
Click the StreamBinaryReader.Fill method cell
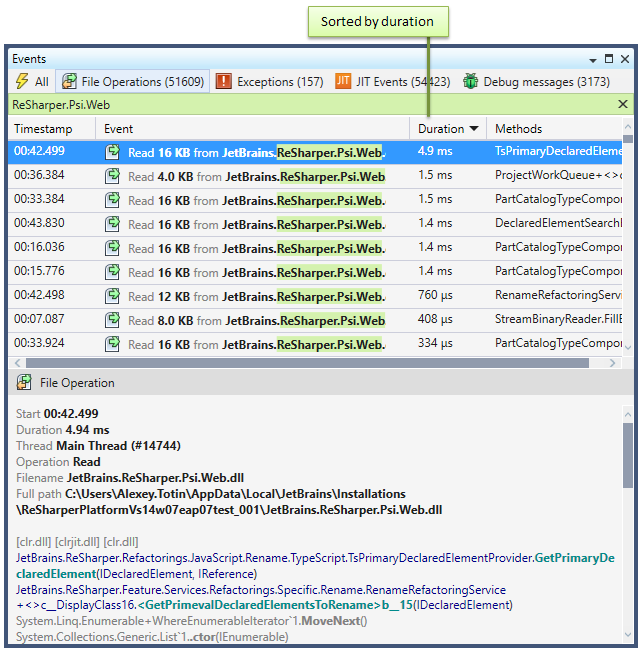click(x=558, y=319)
